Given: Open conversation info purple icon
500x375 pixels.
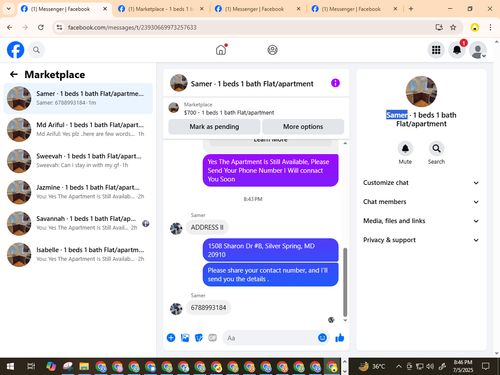Looking at the screenshot, I should tap(335, 83).
